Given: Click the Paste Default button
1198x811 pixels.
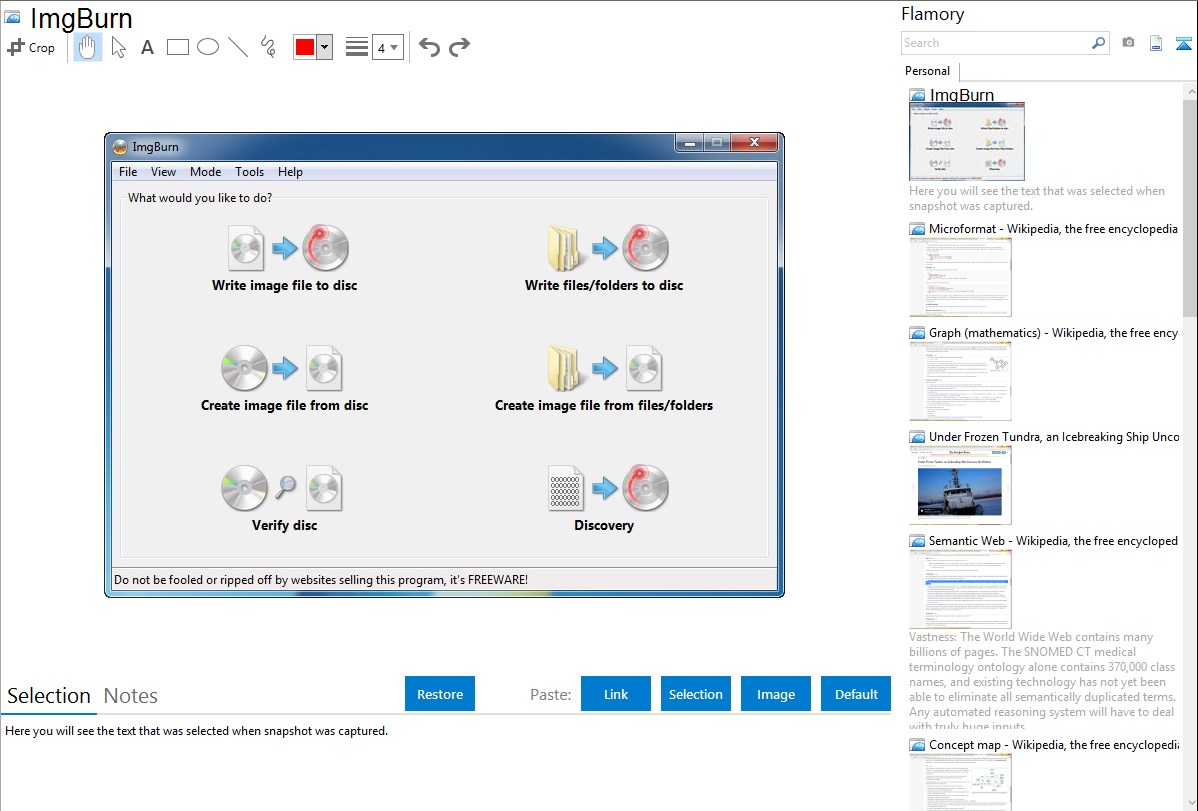Looking at the screenshot, I should [856, 694].
